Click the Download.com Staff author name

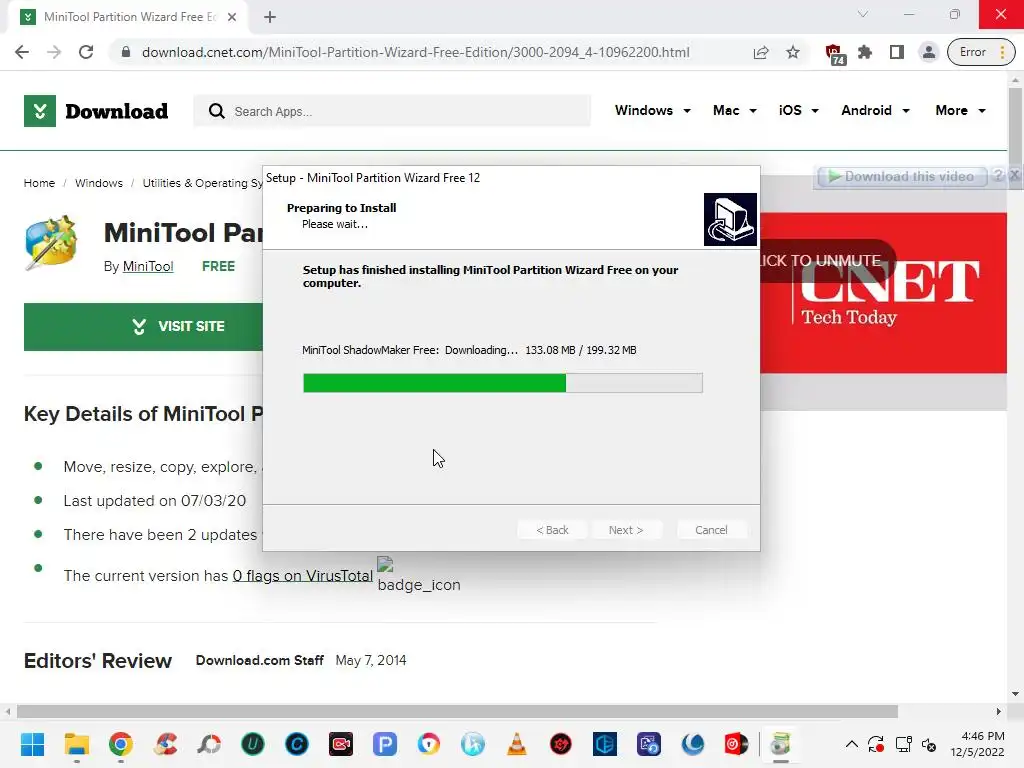(x=259, y=660)
